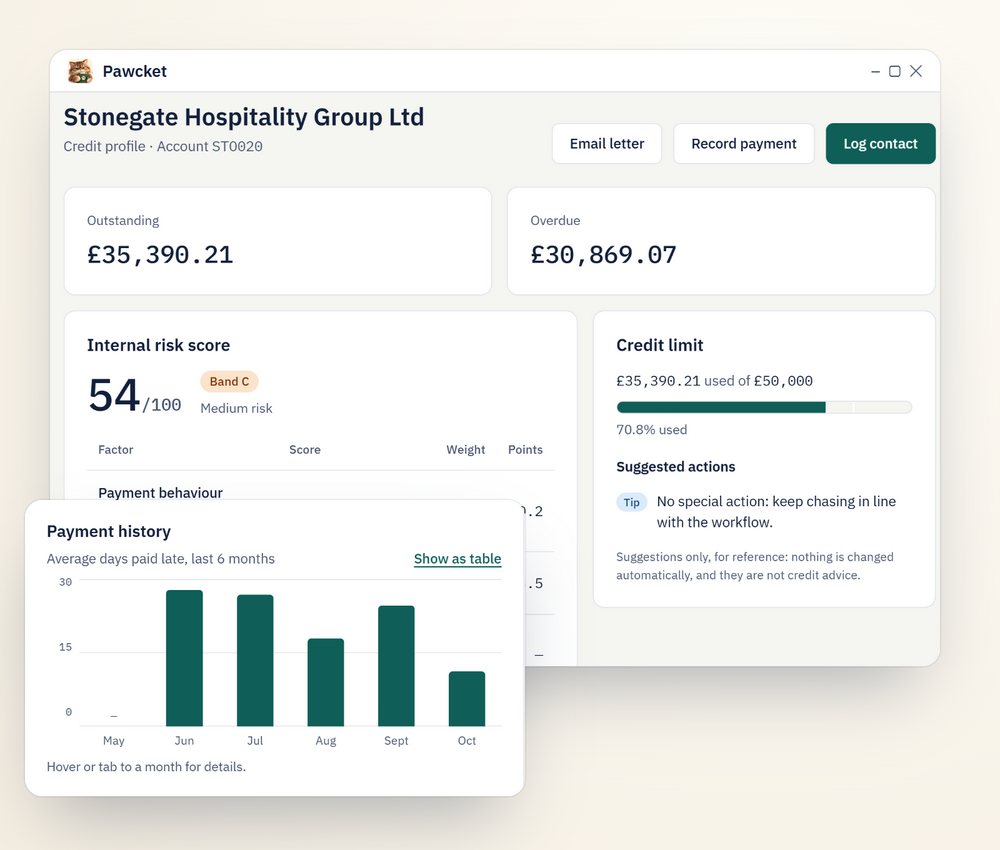Click the risk score value 54
The image size is (1000, 850).
click(x=114, y=395)
